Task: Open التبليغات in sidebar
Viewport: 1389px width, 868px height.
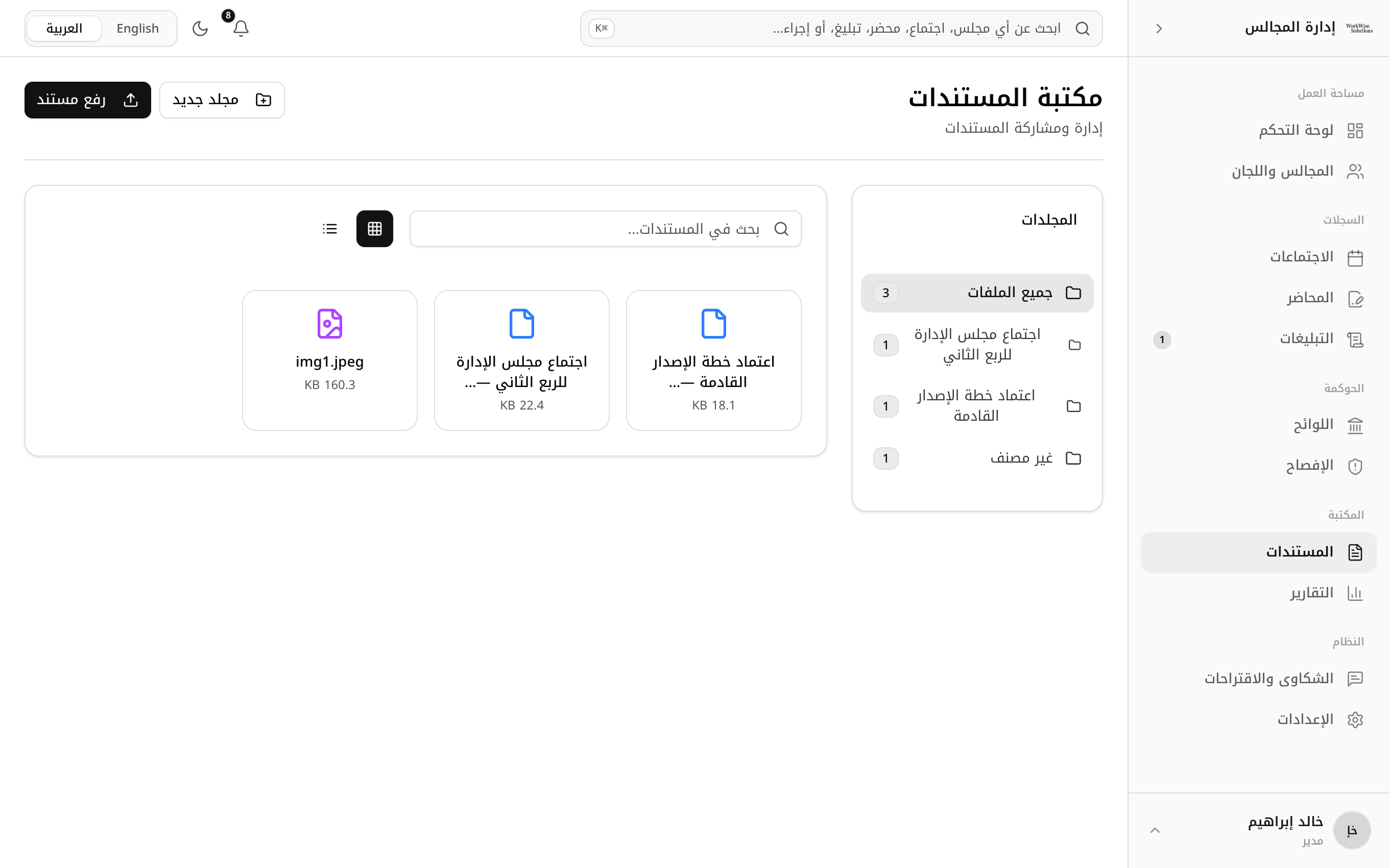Action: pos(1258,339)
